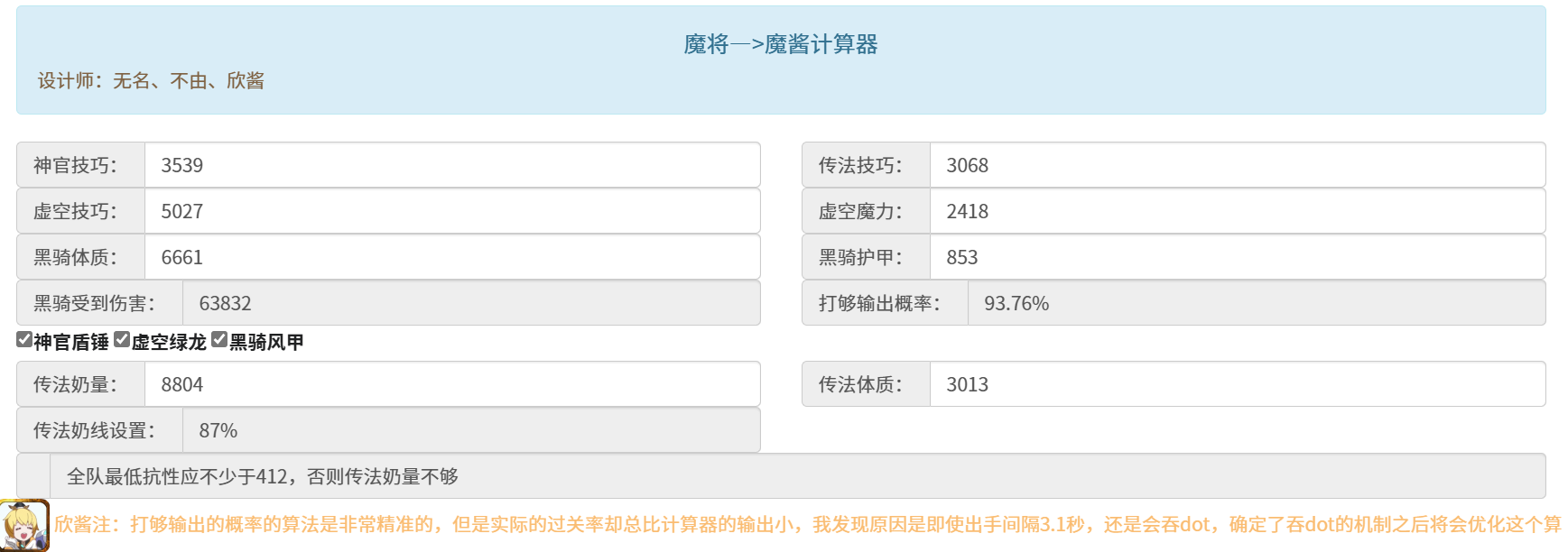Click the 传法奶线设置 value field

[x=470, y=430]
